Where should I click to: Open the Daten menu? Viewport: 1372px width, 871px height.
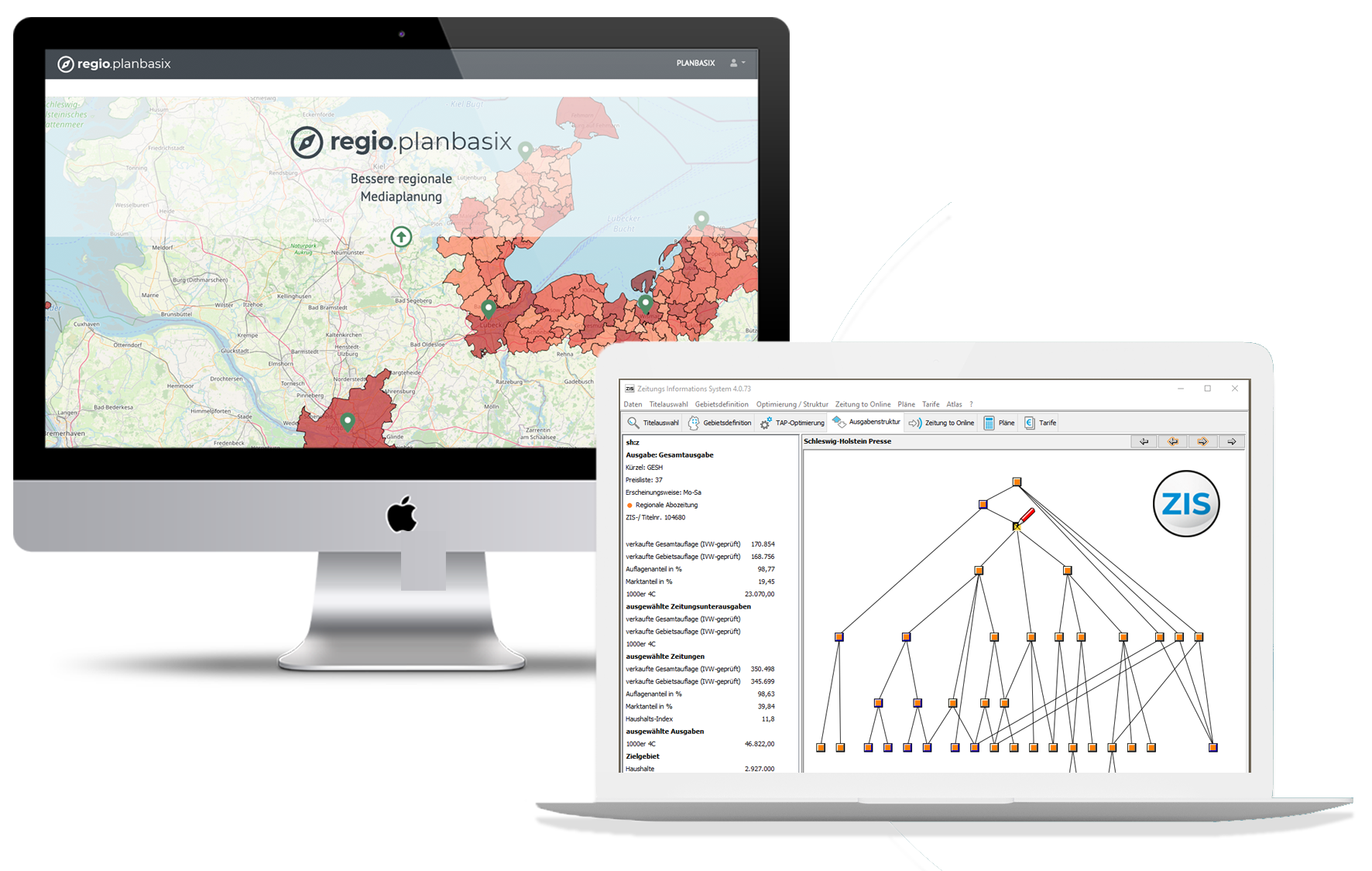633,404
